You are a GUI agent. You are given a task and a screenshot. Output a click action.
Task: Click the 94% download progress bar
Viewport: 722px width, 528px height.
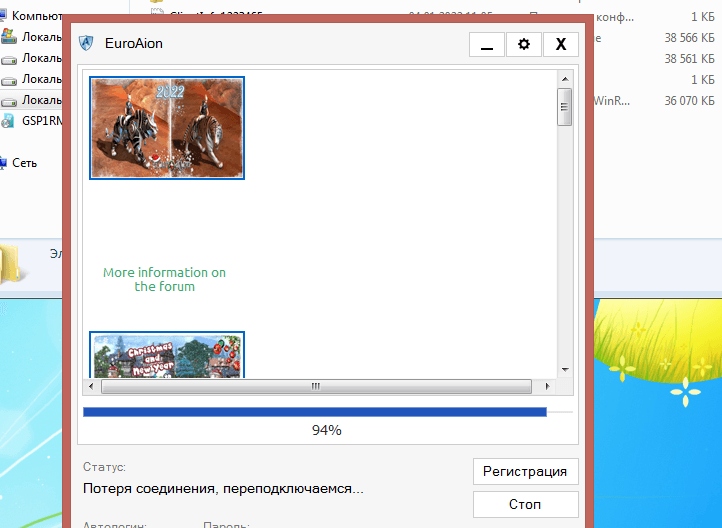point(315,411)
